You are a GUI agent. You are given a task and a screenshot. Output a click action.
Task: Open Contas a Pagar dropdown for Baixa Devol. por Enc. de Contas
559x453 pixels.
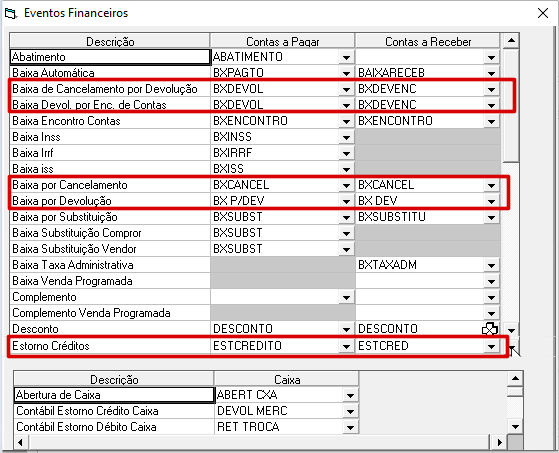click(346, 105)
